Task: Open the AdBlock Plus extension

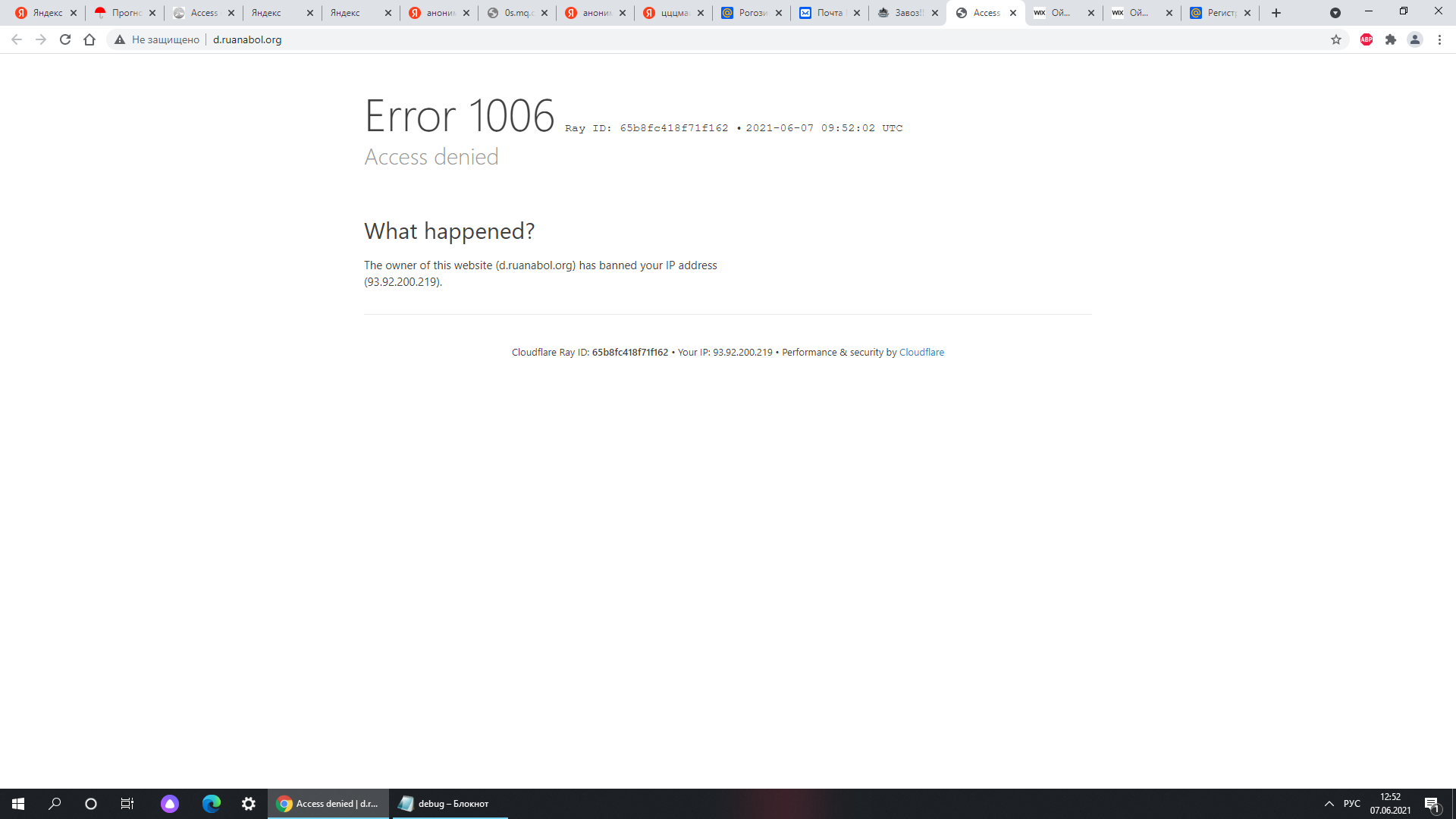Action: pyautogui.click(x=1367, y=39)
